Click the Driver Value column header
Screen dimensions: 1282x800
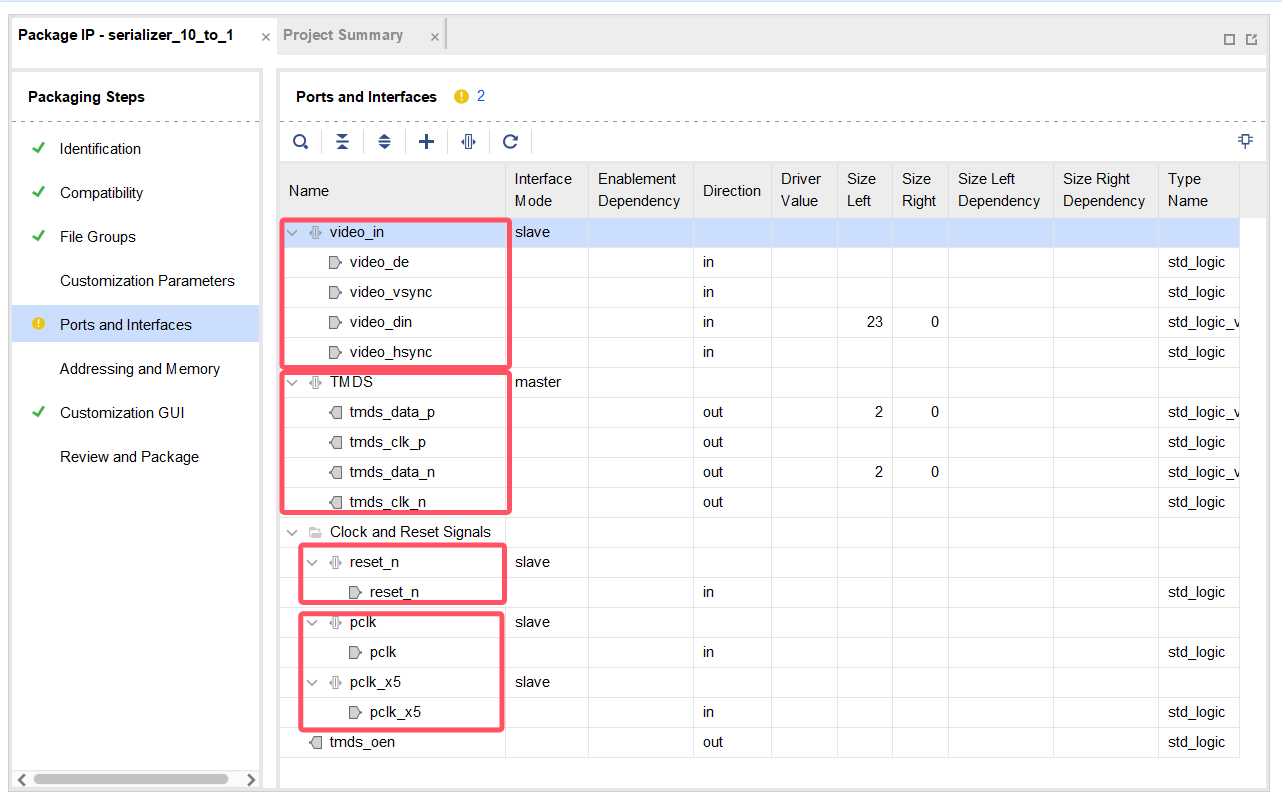[804, 190]
